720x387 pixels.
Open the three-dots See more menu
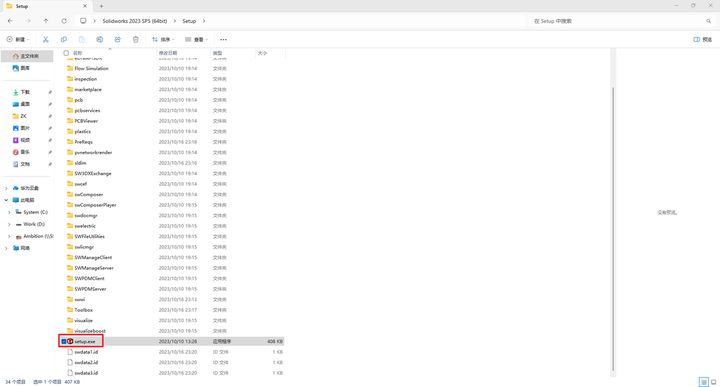coord(223,39)
